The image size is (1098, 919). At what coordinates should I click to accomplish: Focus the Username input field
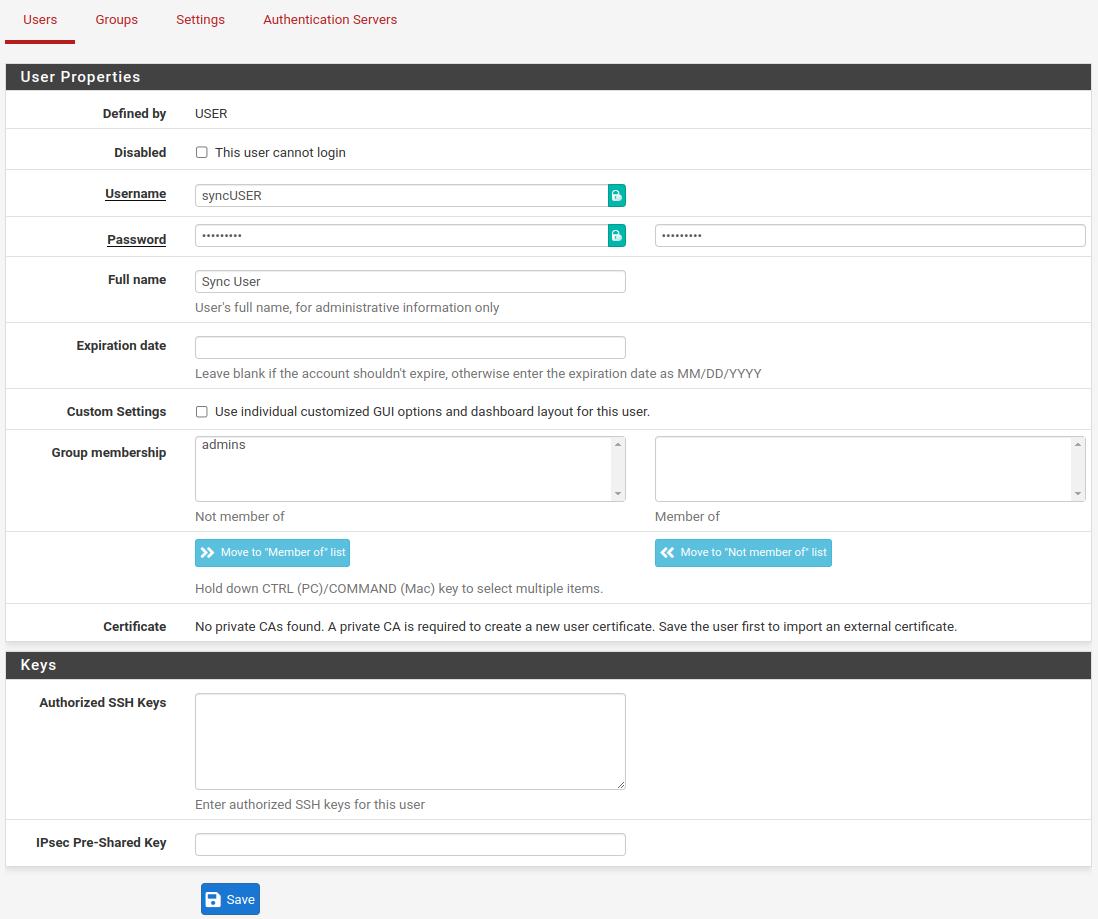(x=401, y=195)
